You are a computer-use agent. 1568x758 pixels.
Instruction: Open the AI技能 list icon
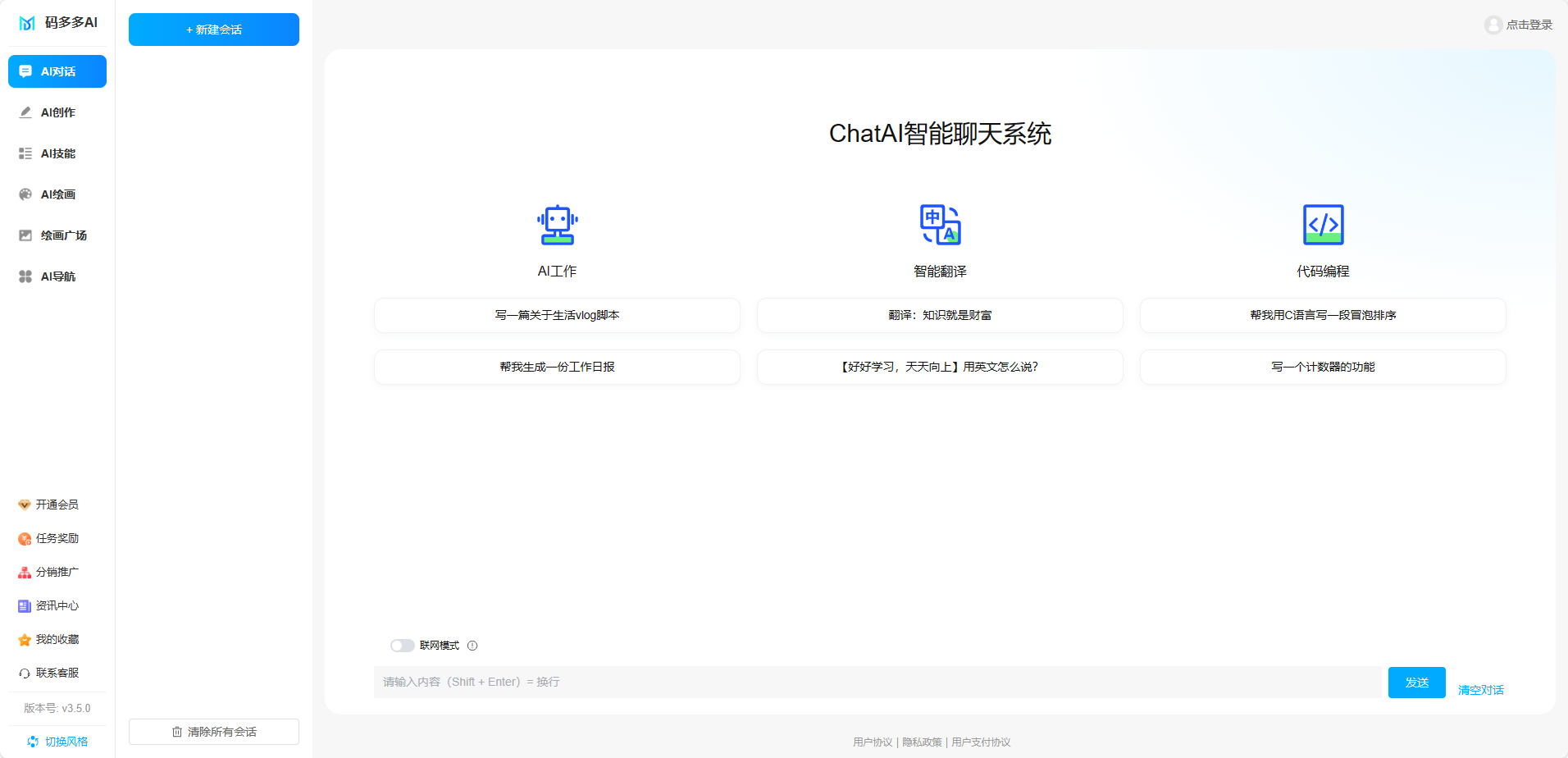25,153
